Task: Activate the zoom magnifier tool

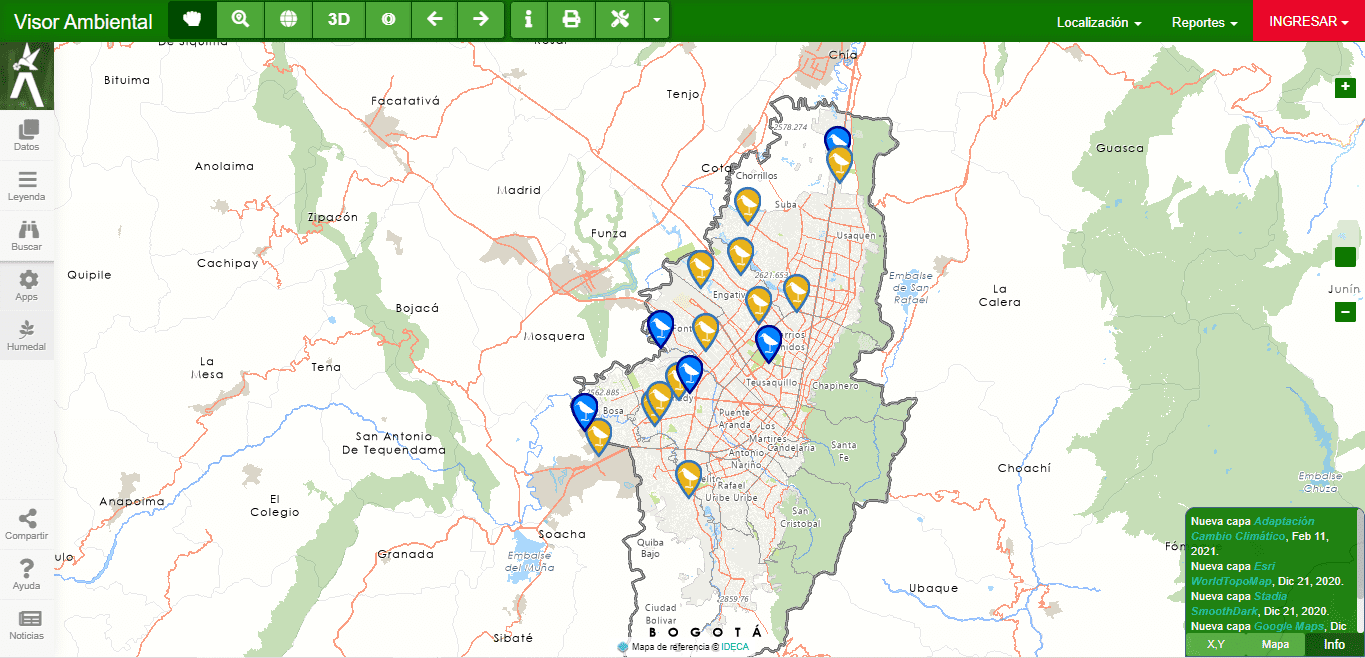Action: [x=240, y=20]
